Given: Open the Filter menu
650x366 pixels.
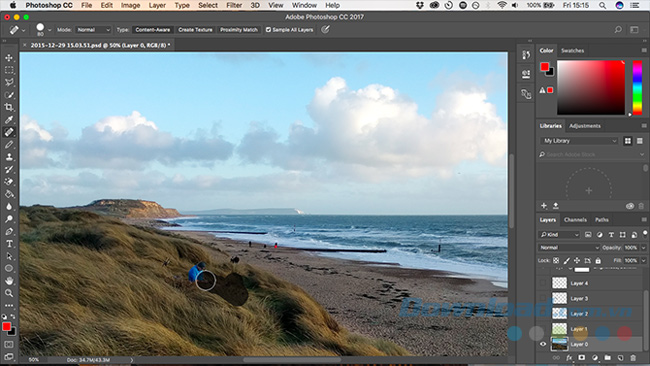Looking at the screenshot, I should point(234,5).
